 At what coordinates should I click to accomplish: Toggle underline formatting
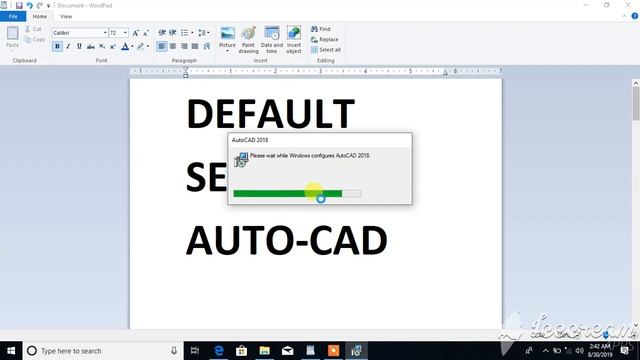[79, 47]
